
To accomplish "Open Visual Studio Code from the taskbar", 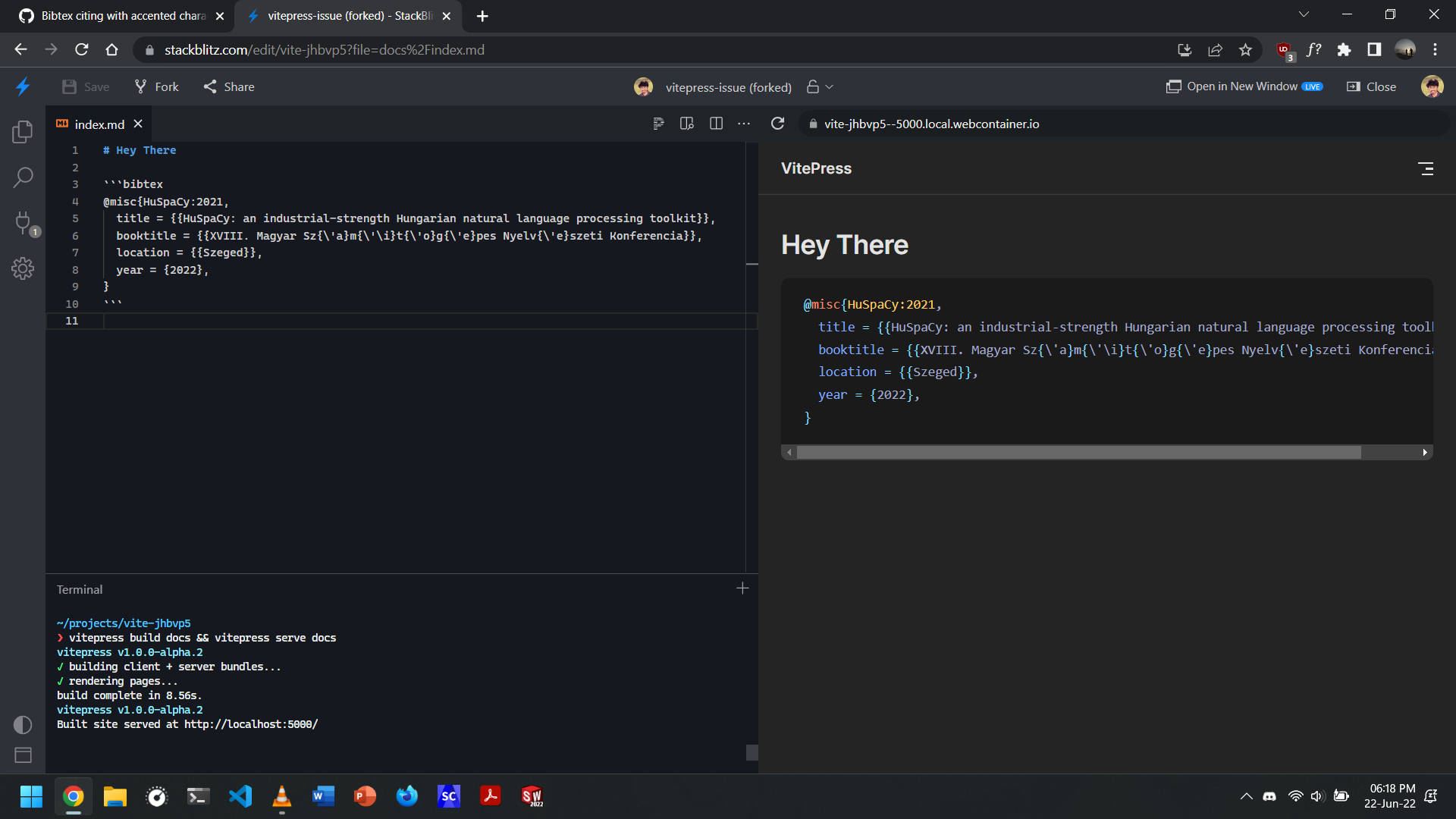I will coord(240,795).
